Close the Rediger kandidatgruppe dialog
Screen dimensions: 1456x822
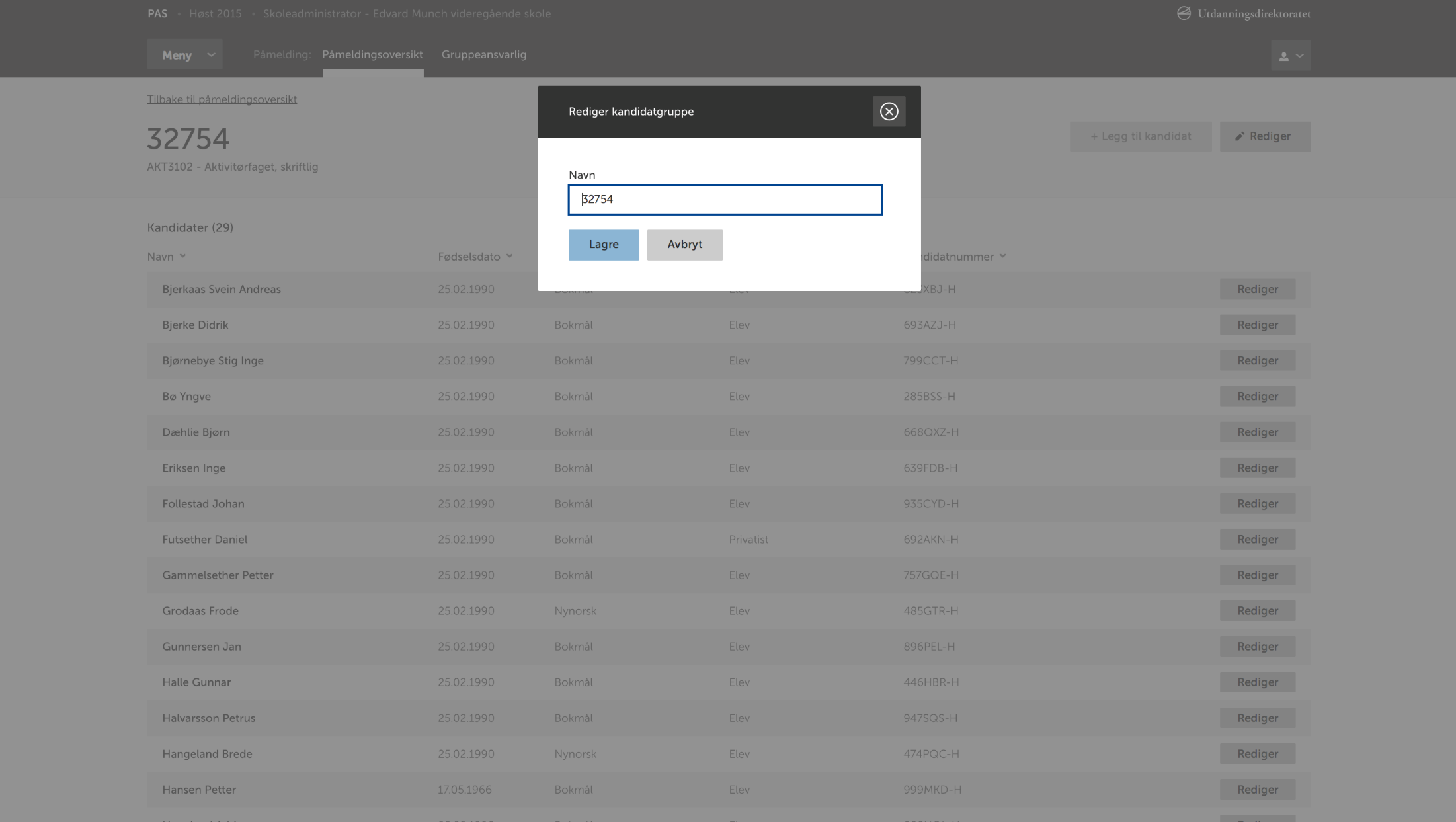[x=889, y=112]
